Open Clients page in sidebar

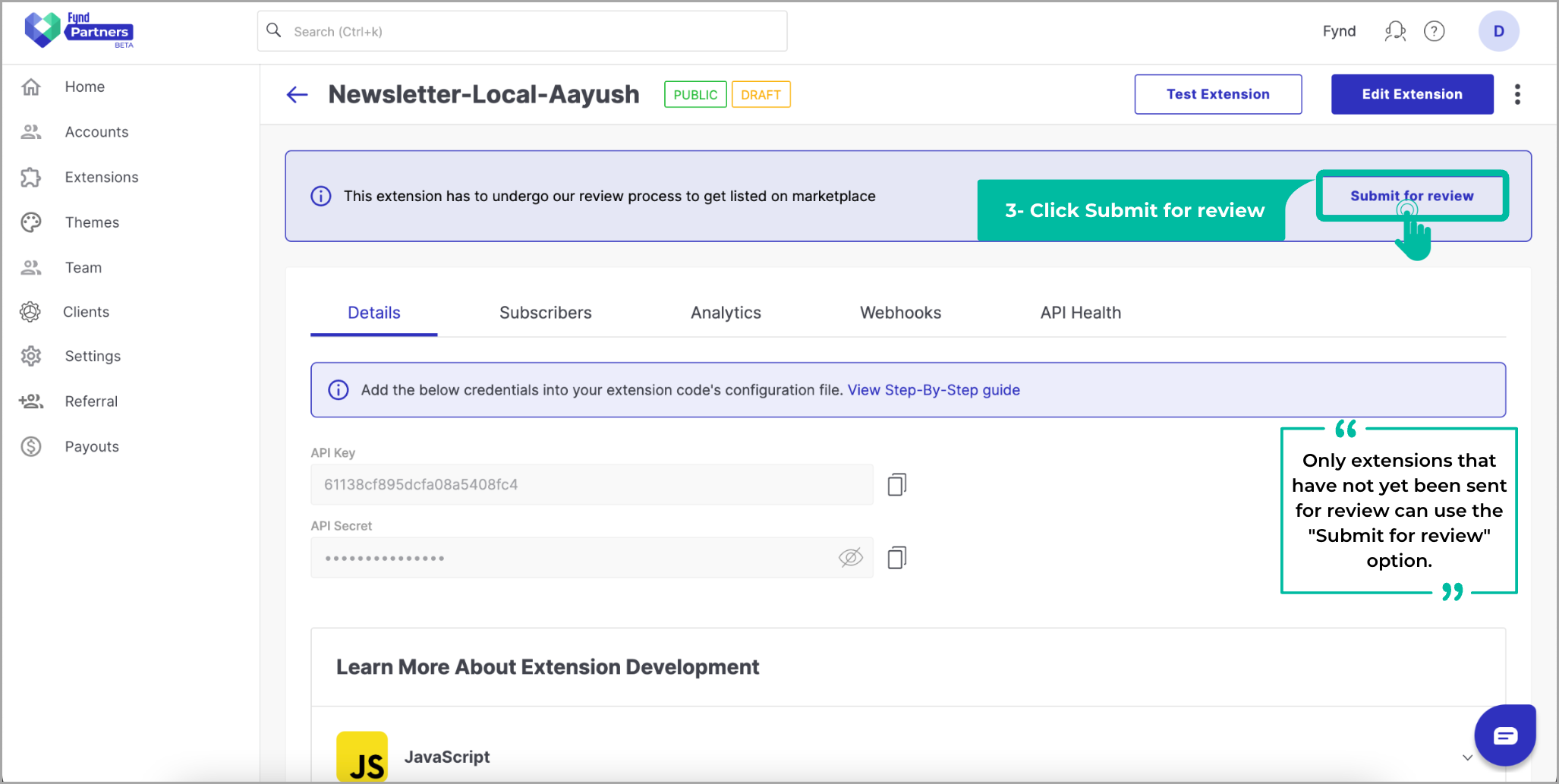tap(86, 312)
